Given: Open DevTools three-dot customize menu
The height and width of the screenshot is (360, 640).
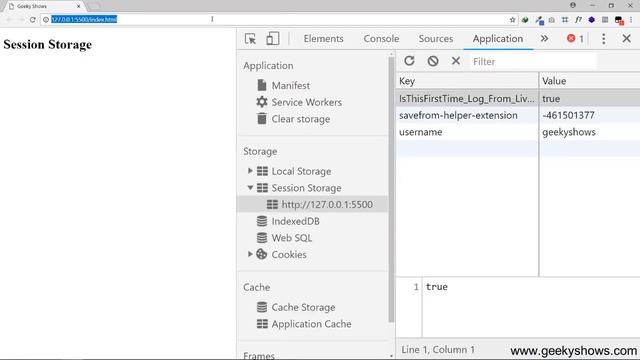Looking at the screenshot, I should (x=604, y=39).
